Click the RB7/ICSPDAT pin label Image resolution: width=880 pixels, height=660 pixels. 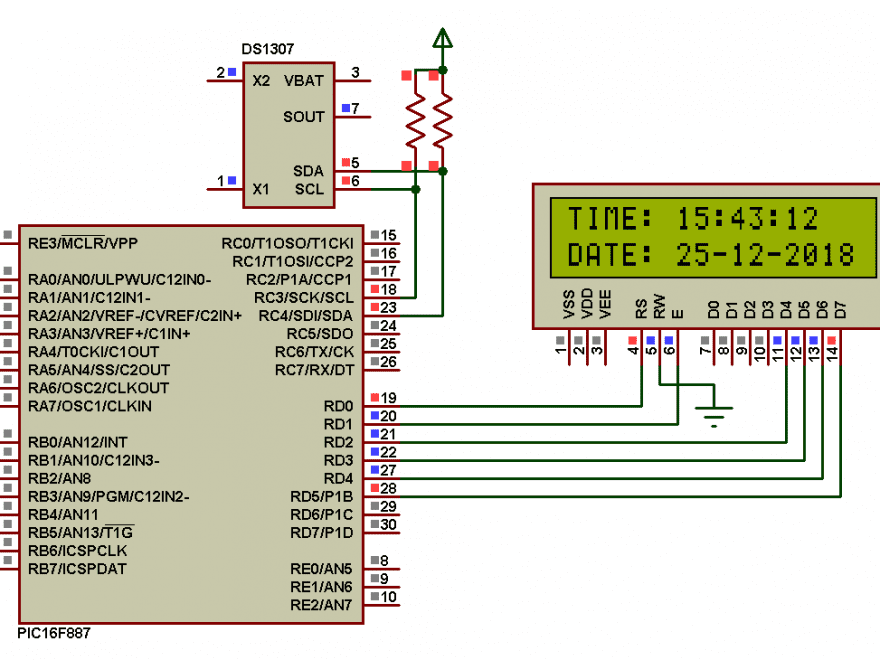pos(77,569)
